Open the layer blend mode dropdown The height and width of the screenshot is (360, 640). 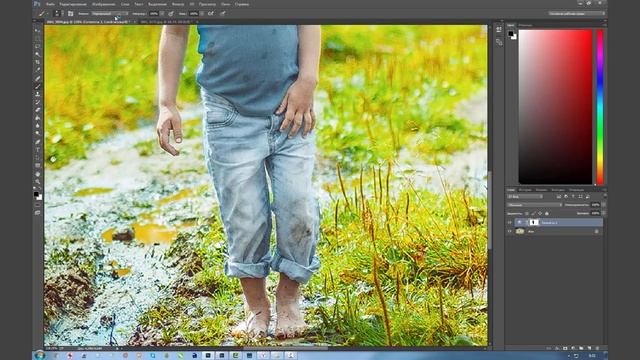pos(534,205)
